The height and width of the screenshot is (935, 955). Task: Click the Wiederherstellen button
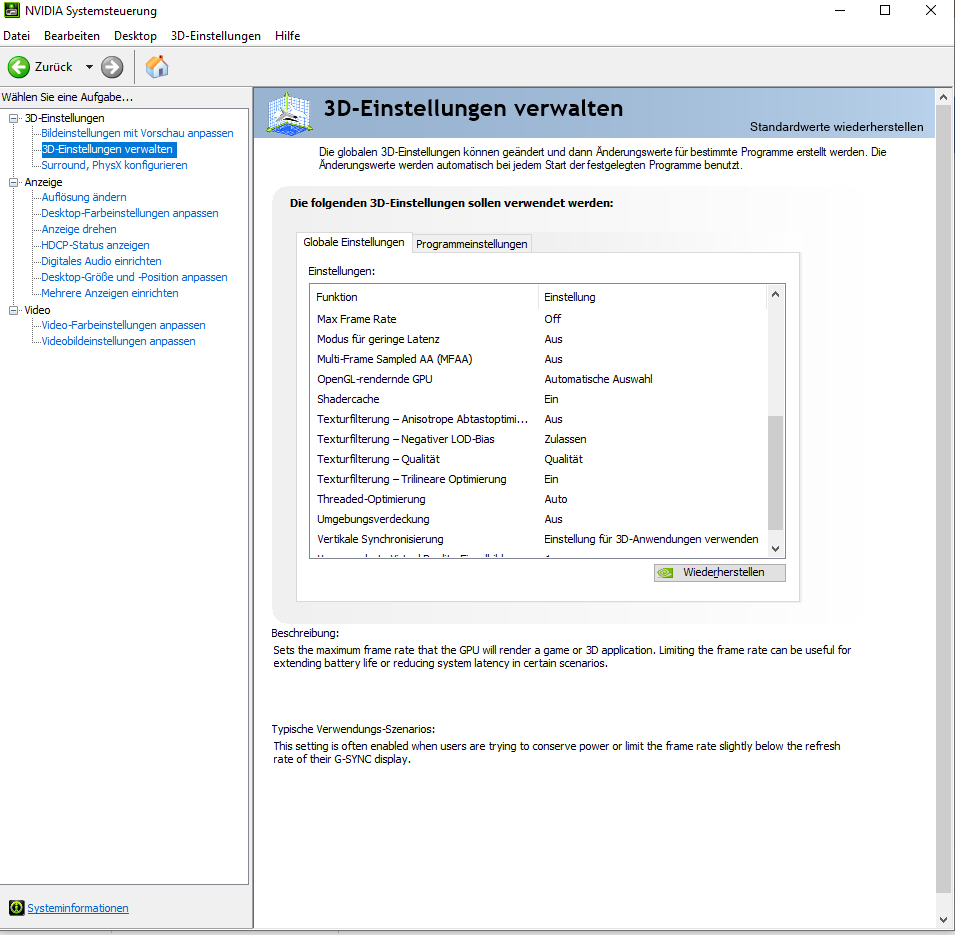[x=719, y=573]
